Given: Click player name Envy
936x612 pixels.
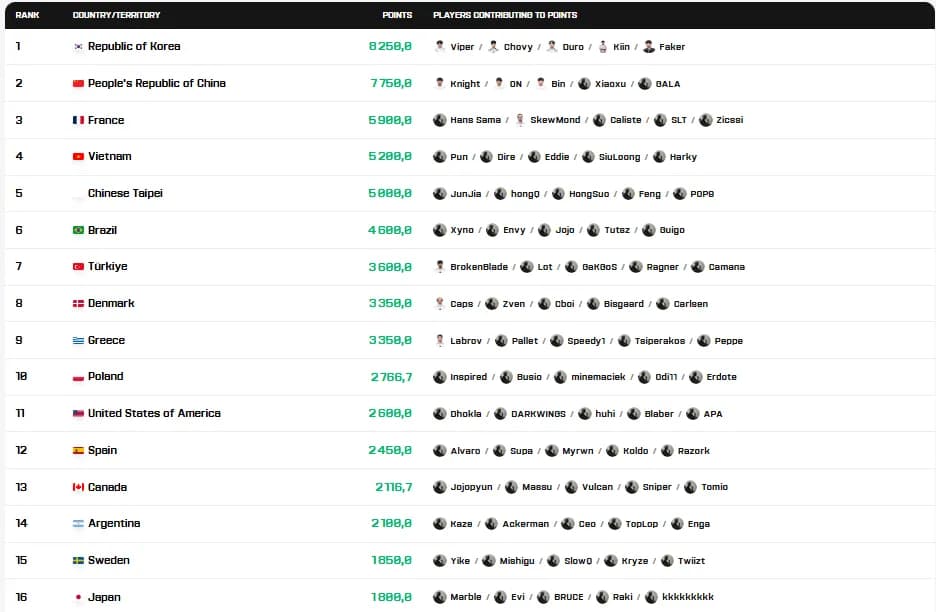Looking at the screenshot, I should click(515, 230).
